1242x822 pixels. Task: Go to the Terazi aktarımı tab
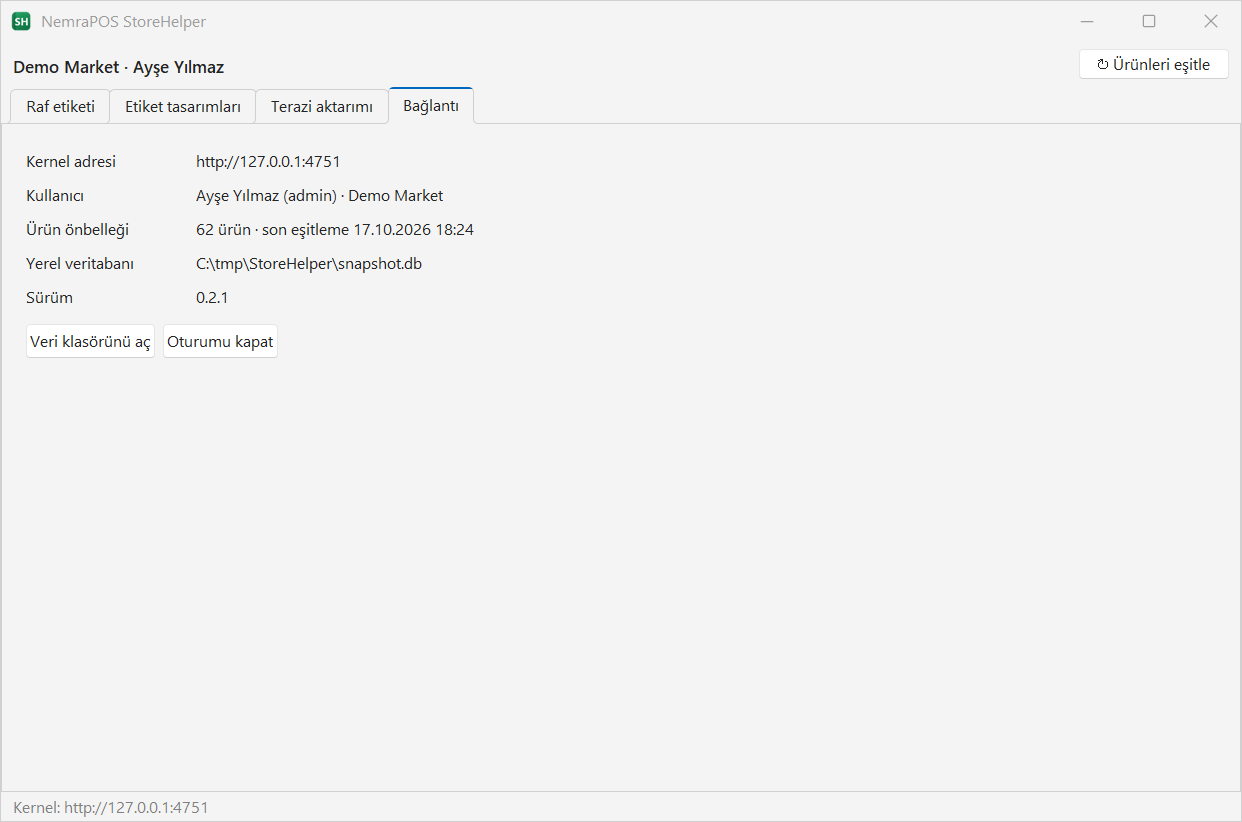click(x=322, y=107)
